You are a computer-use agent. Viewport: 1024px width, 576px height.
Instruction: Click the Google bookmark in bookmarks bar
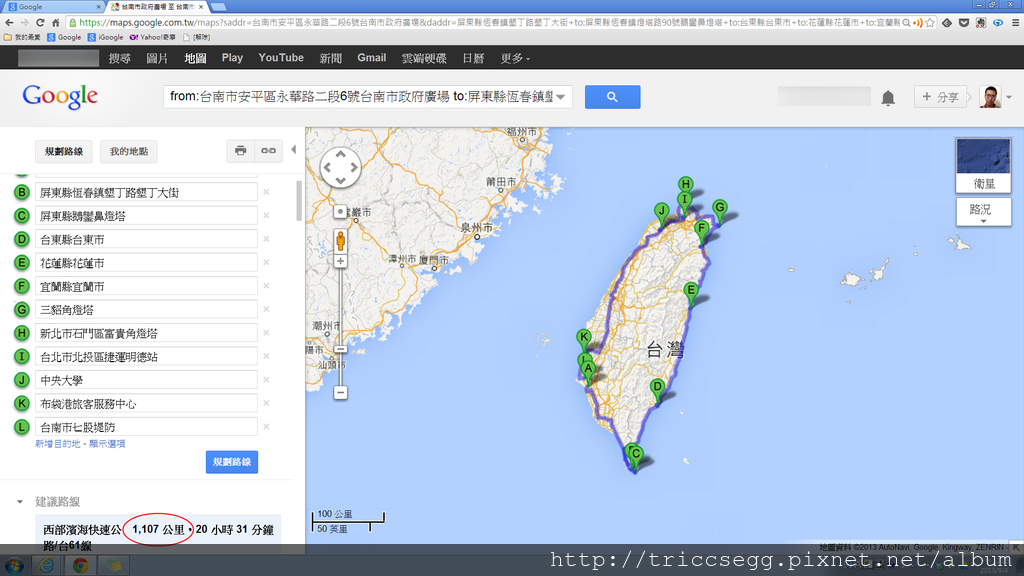click(65, 37)
